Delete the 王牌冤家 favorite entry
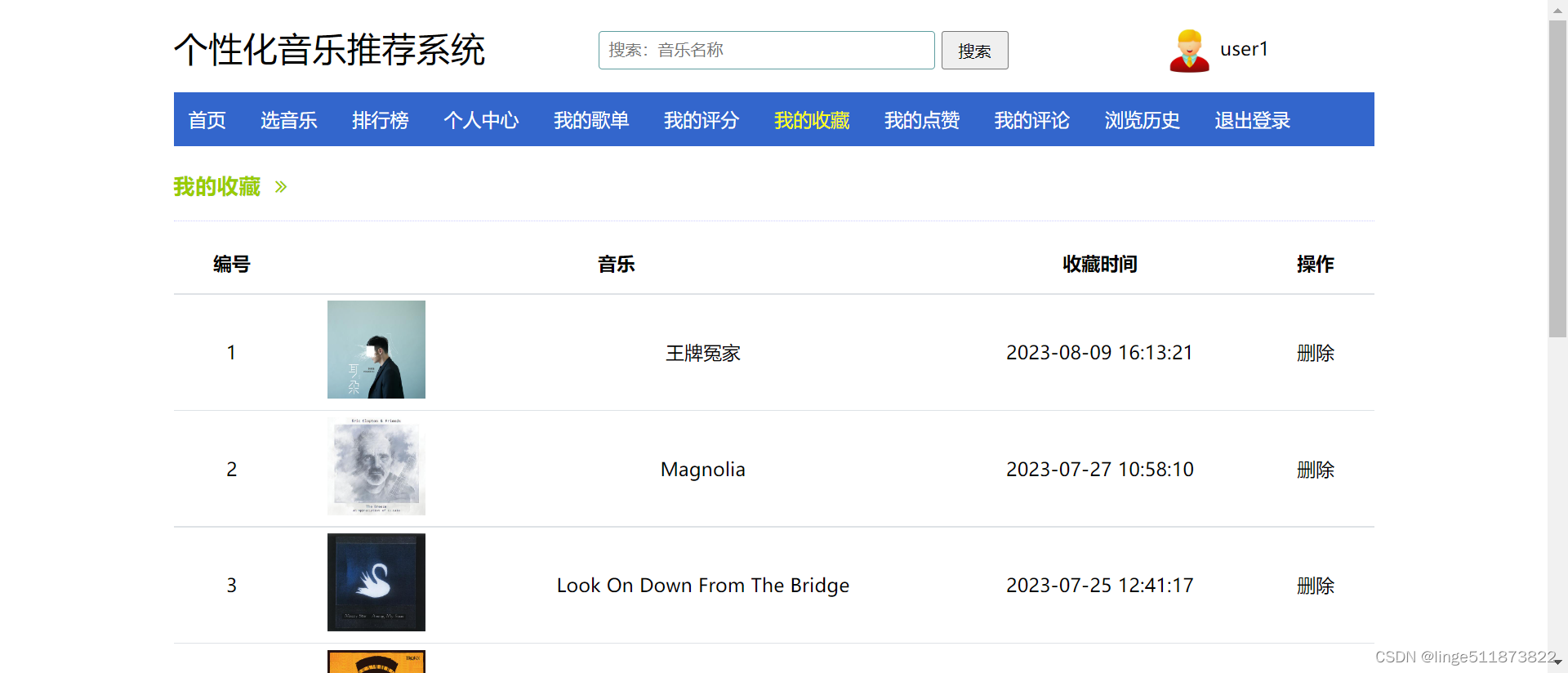This screenshot has width=1568, height=673. point(1316,353)
